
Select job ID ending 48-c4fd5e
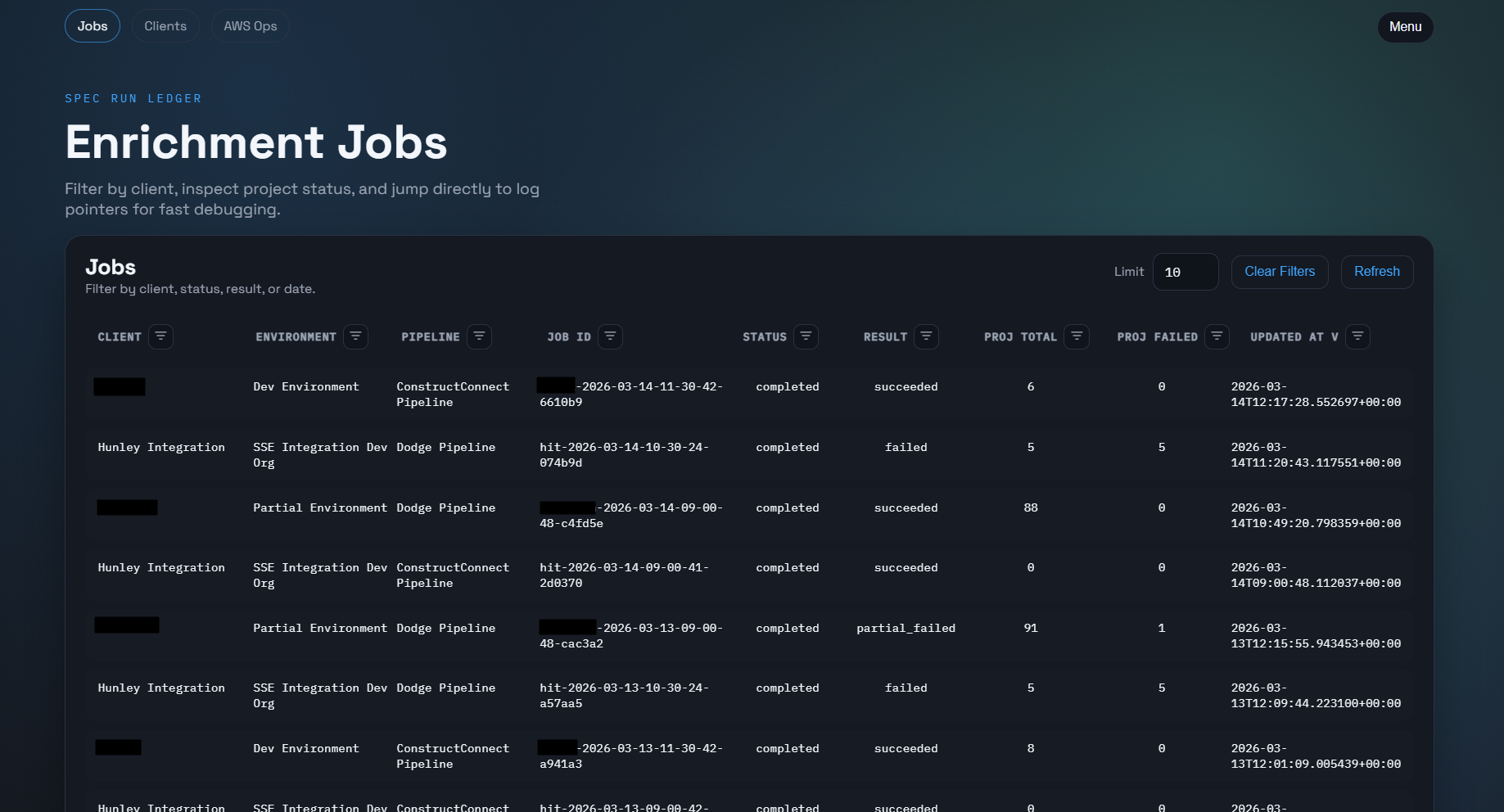tap(630, 516)
